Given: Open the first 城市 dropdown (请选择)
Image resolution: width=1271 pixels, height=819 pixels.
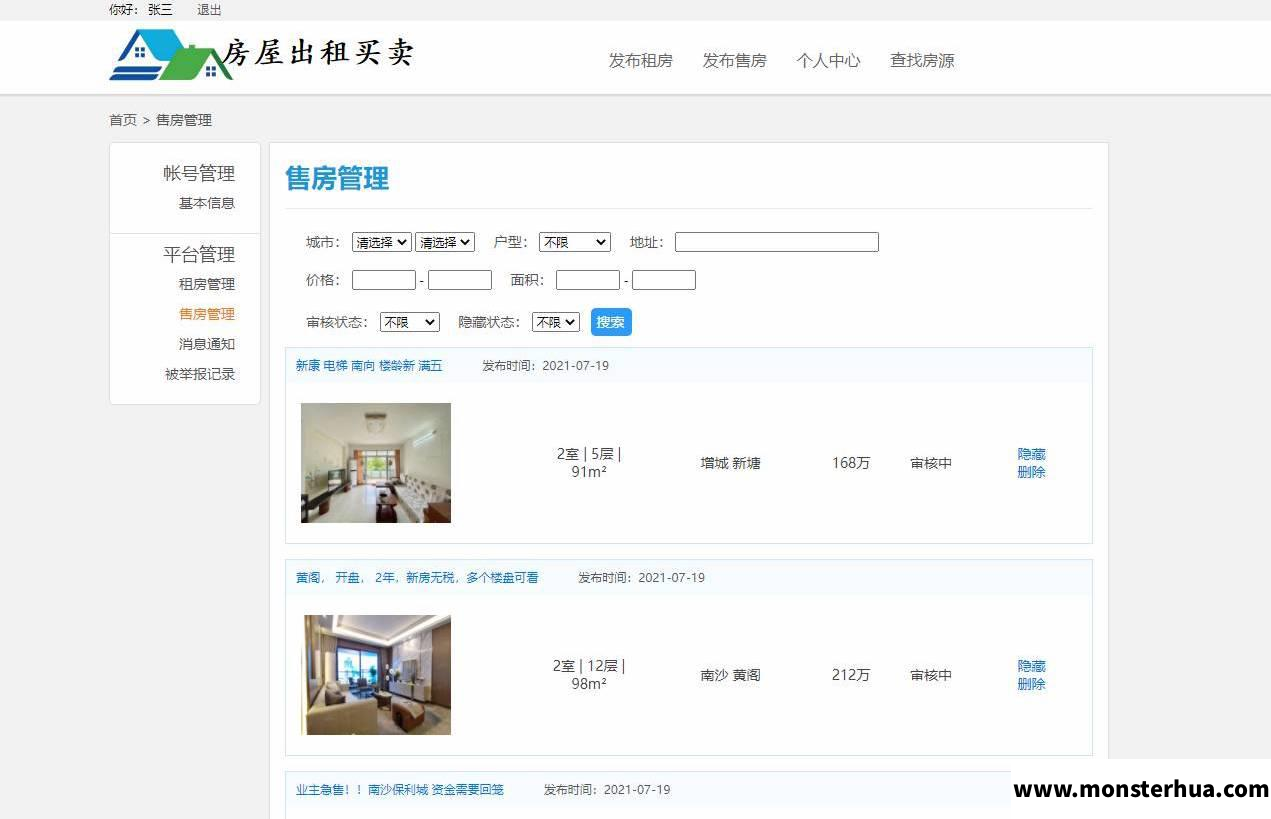Looking at the screenshot, I should point(381,242).
